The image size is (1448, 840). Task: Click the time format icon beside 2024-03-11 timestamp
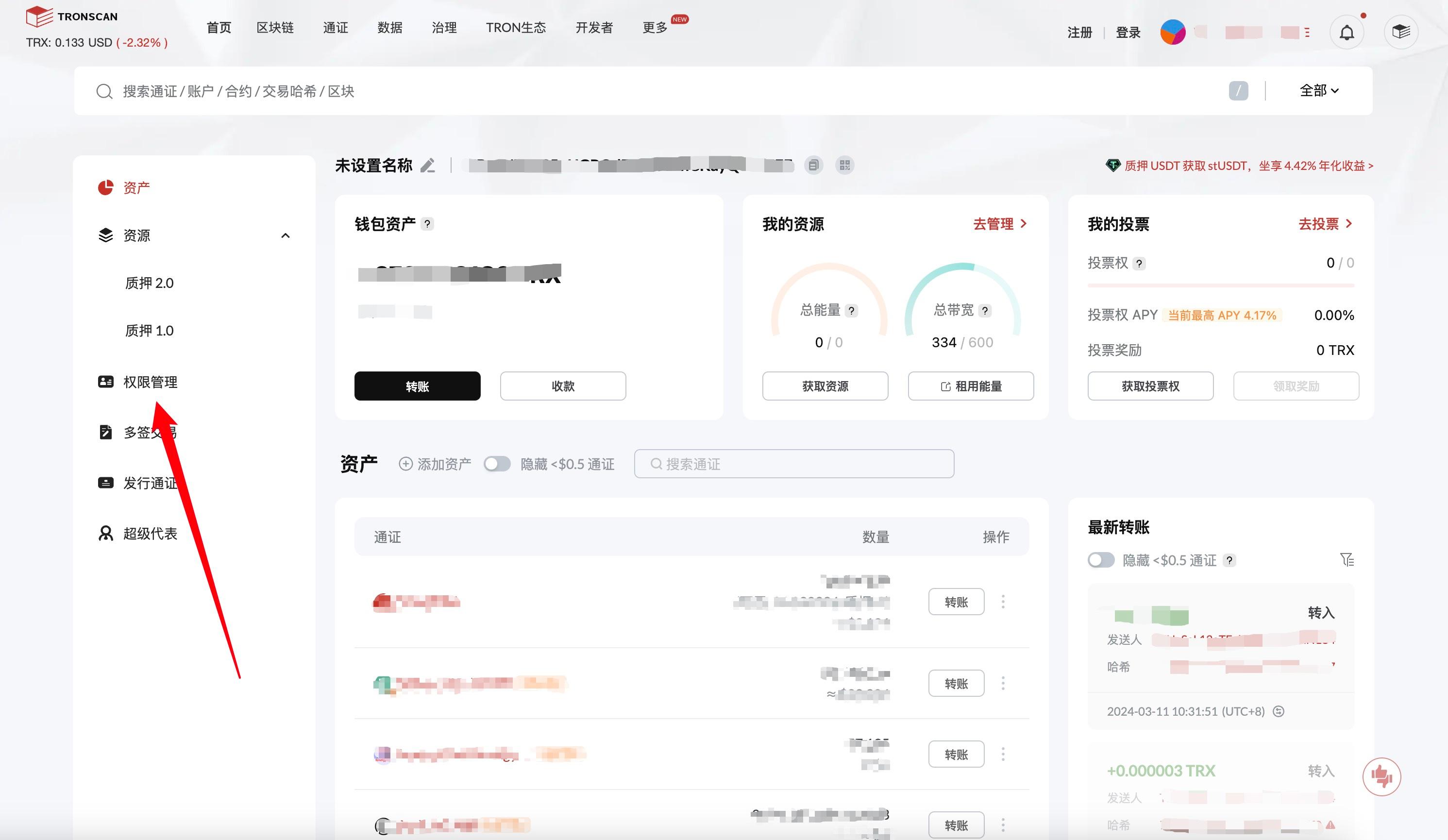pos(1279,711)
